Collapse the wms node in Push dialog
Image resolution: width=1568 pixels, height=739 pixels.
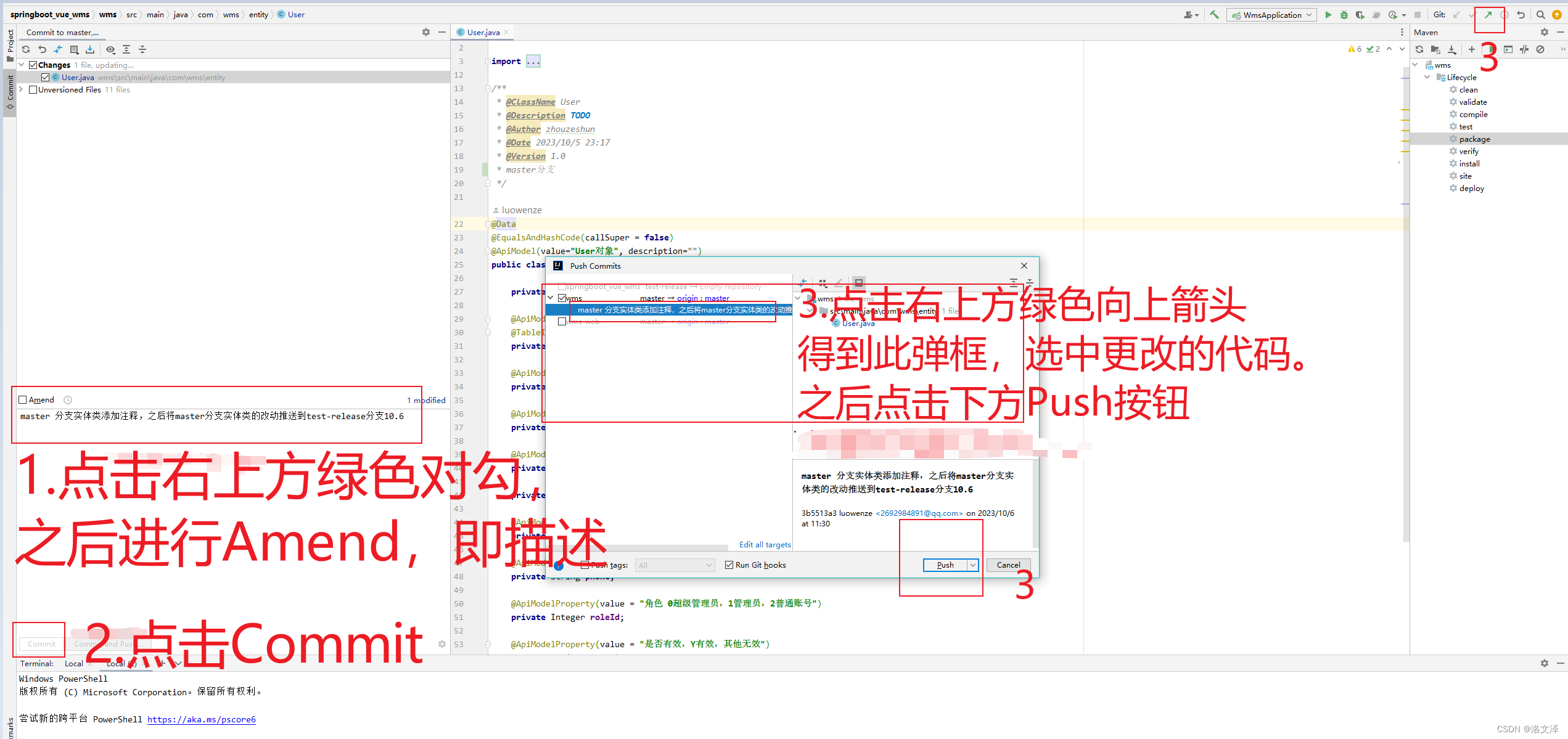[551, 298]
